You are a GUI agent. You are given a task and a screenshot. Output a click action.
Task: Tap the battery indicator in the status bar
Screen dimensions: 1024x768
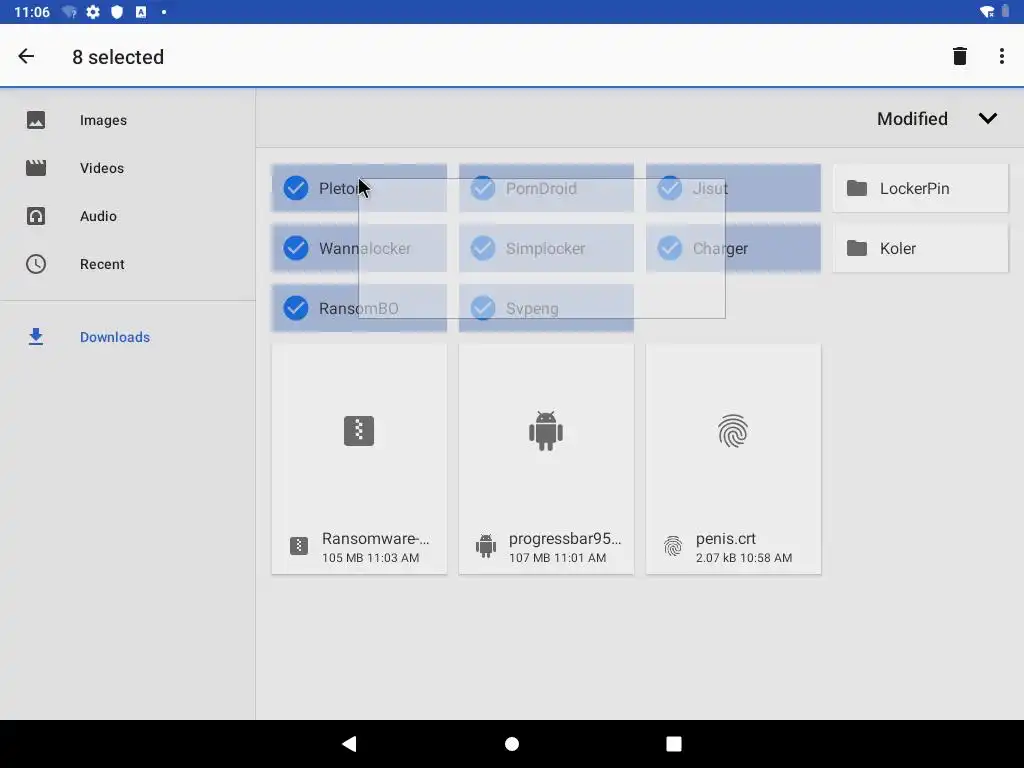click(x=1005, y=12)
